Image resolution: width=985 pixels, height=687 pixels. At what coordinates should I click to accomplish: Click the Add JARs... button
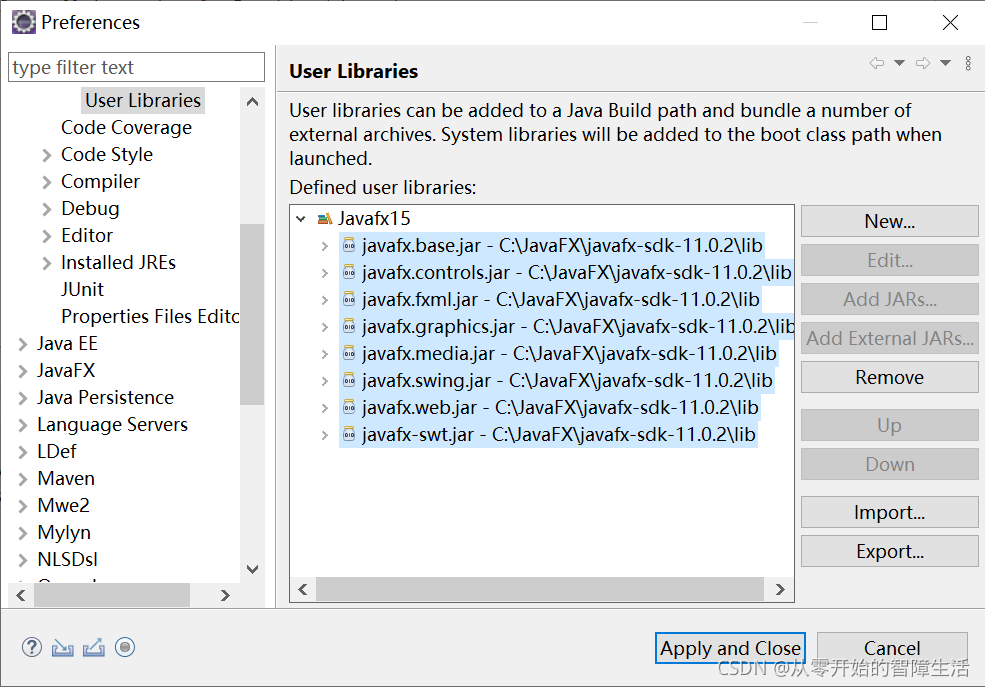point(890,299)
